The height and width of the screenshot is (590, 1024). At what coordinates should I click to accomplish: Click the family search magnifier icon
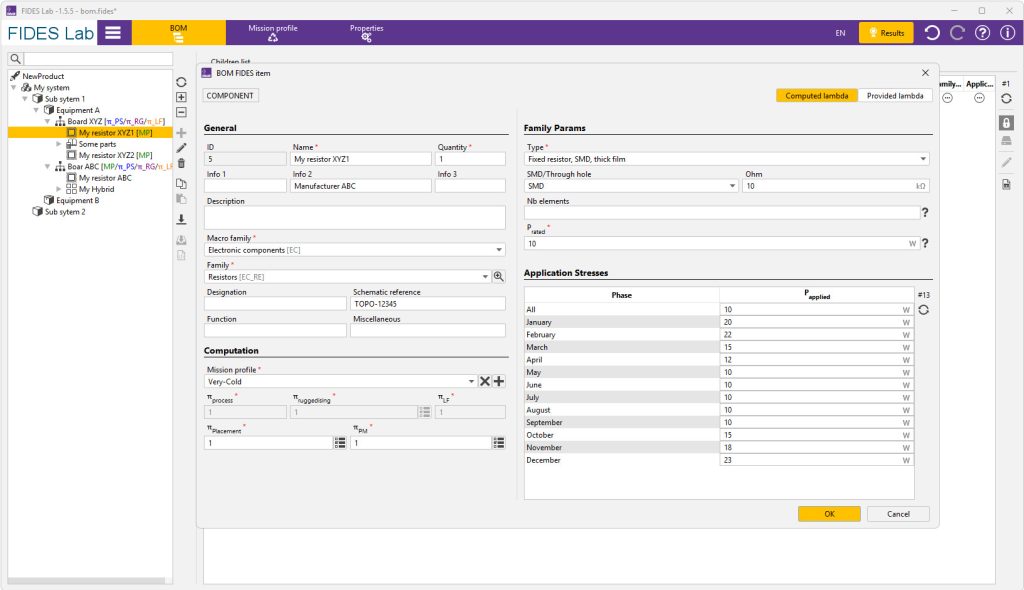tap(499, 276)
